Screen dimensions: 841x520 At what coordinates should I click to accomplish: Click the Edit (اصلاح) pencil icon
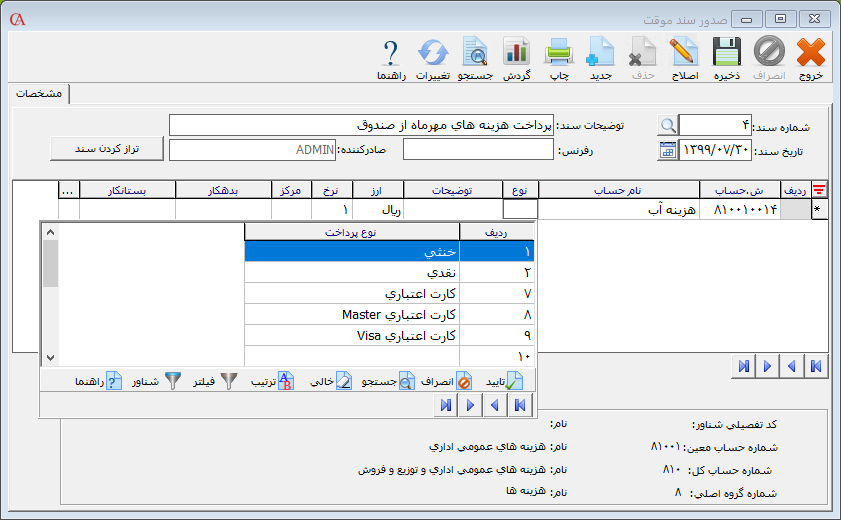pyautogui.click(x=684, y=52)
